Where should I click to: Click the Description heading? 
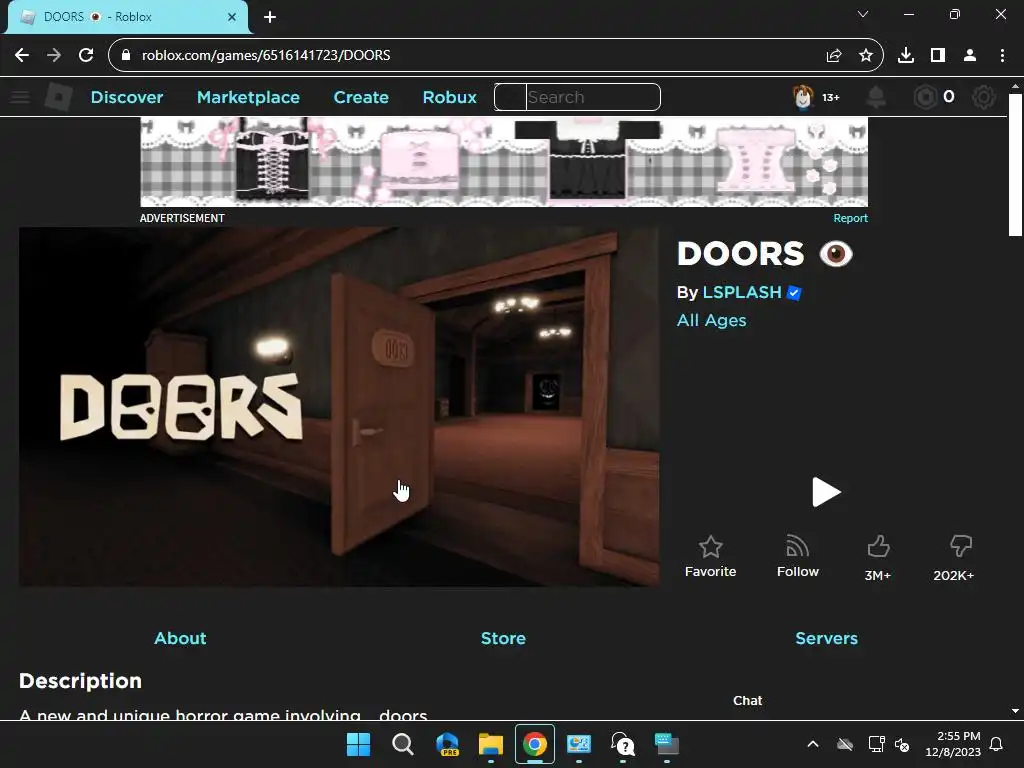pos(80,681)
